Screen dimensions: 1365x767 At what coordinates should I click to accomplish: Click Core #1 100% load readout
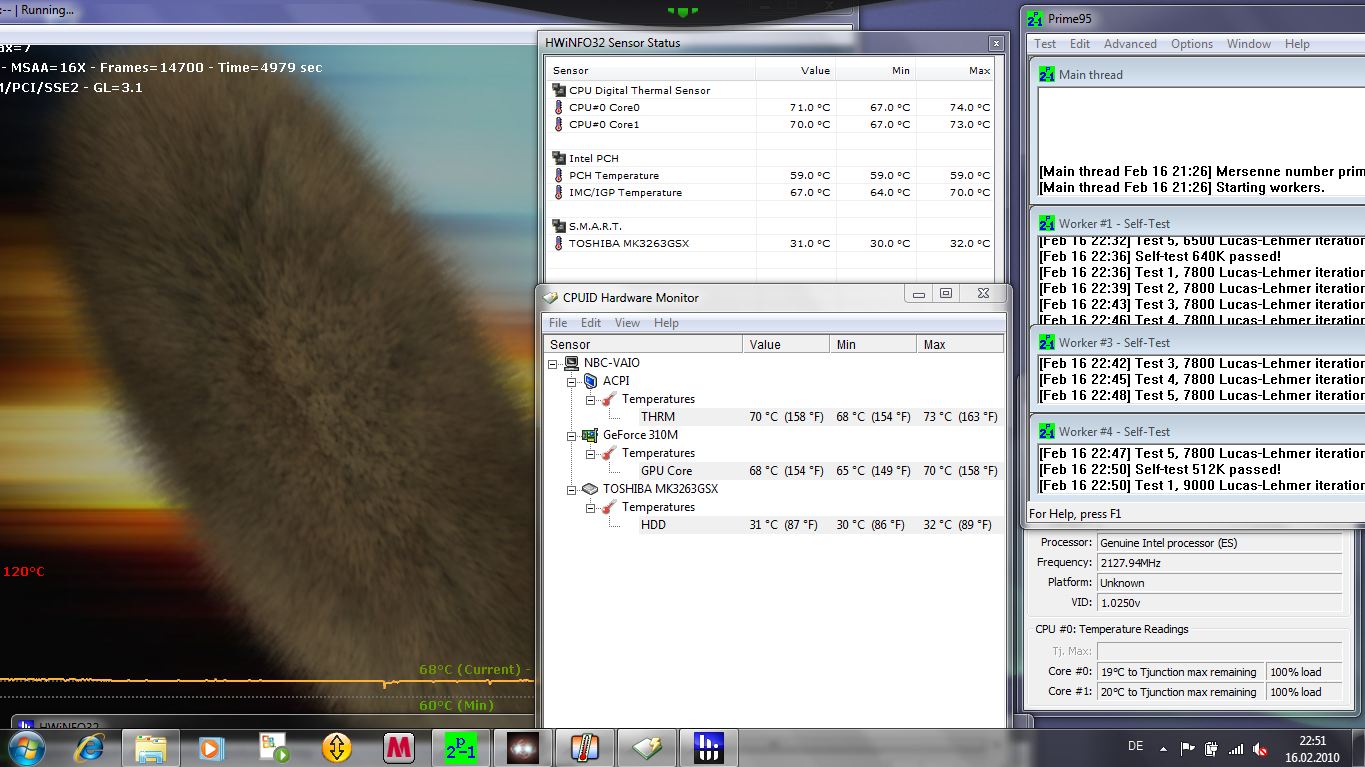1304,692
